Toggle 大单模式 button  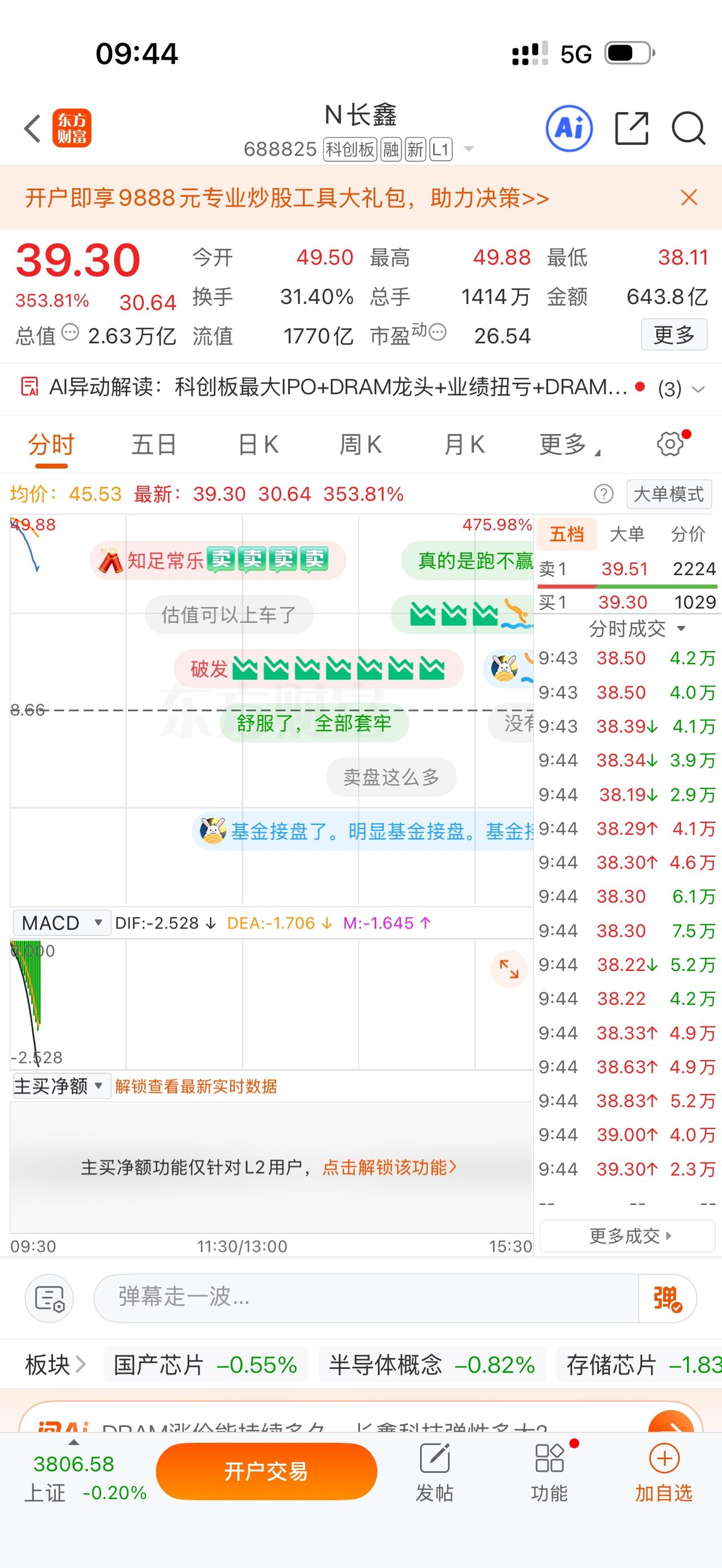[668, 494]
